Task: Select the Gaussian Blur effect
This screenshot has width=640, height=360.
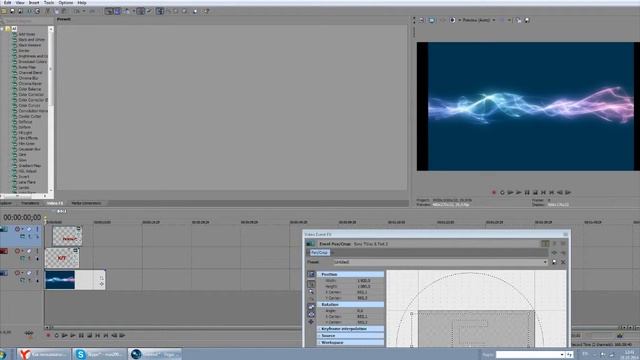Action: pyautogui.click(x=29, y=149)
